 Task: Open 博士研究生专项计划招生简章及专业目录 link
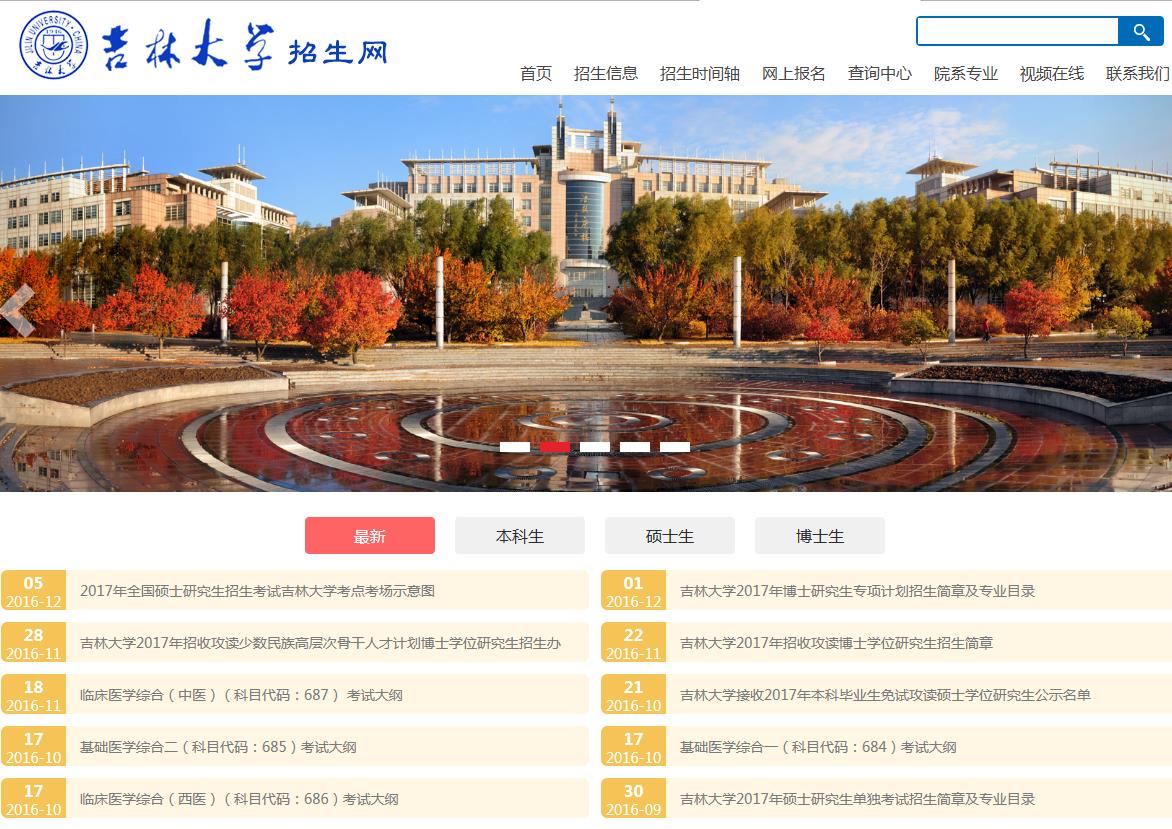point(857,591)
